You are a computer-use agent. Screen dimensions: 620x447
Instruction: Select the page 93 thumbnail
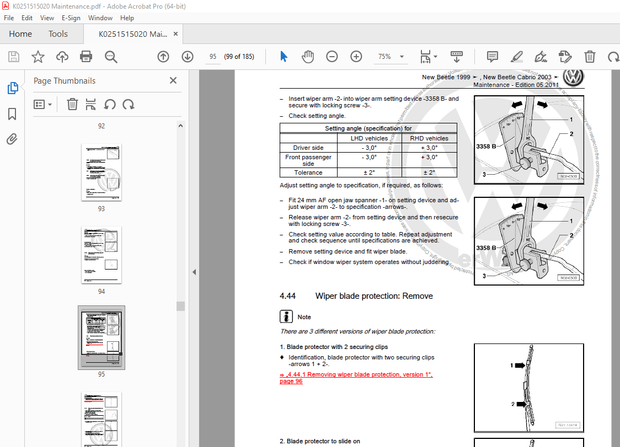pos(101,172)
